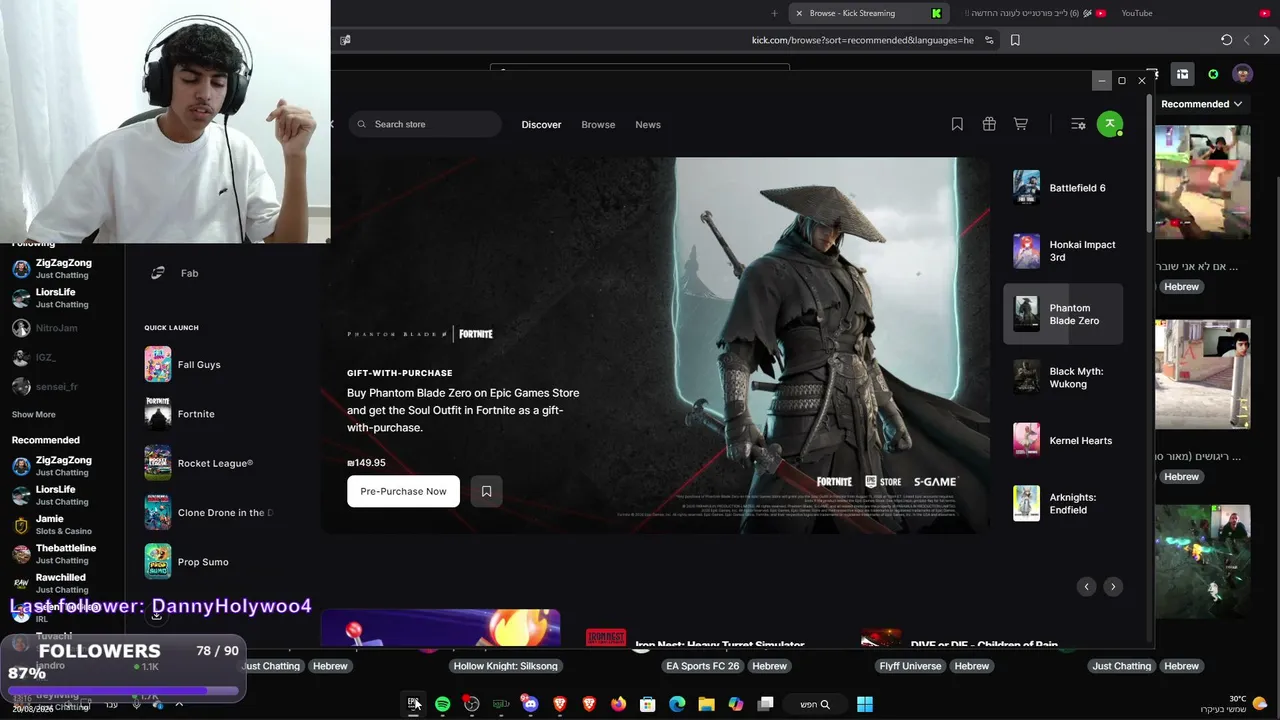Open Copilot from the taskbar
Image resolution: width=1280 pixels, height=720 pixels.
736,704
